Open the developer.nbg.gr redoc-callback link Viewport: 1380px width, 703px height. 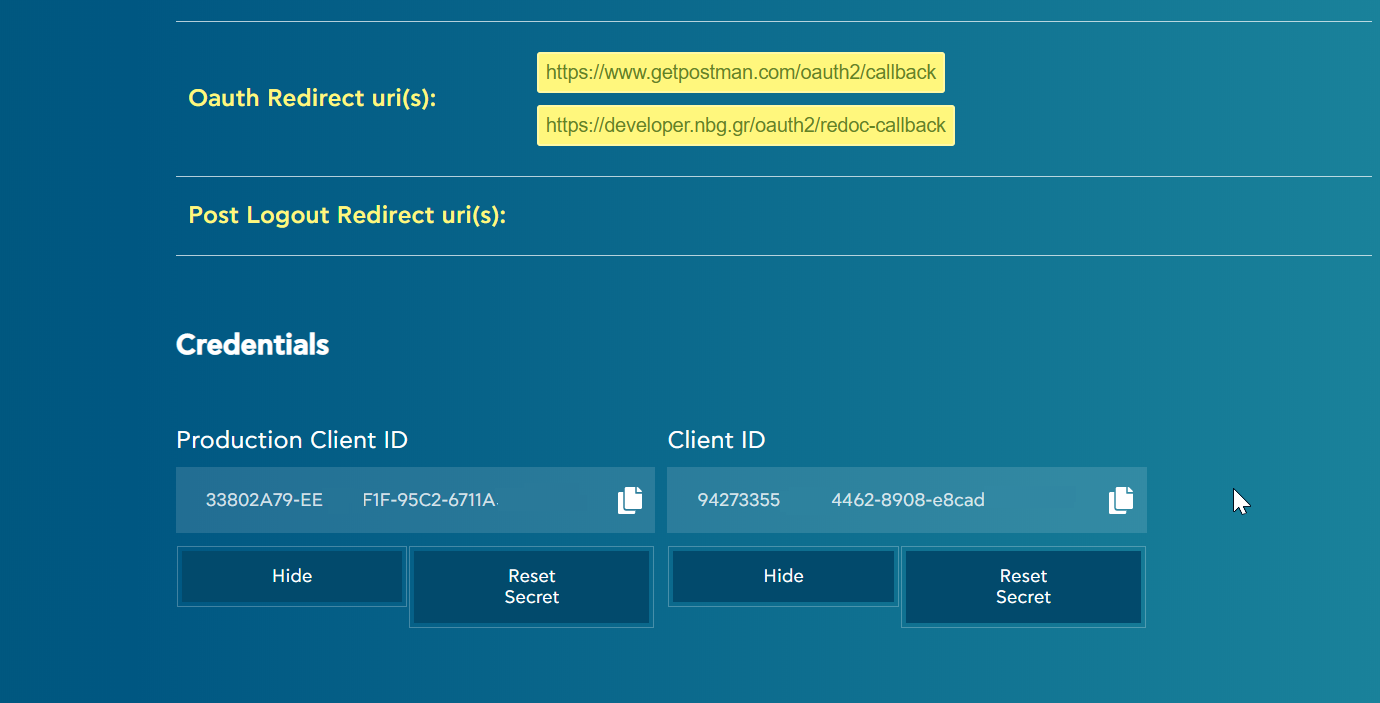point(745,125)
